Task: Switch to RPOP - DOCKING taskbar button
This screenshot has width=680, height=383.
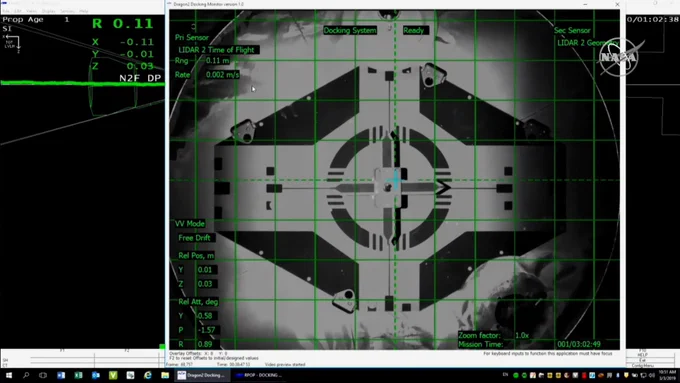Action: point(259,375)
